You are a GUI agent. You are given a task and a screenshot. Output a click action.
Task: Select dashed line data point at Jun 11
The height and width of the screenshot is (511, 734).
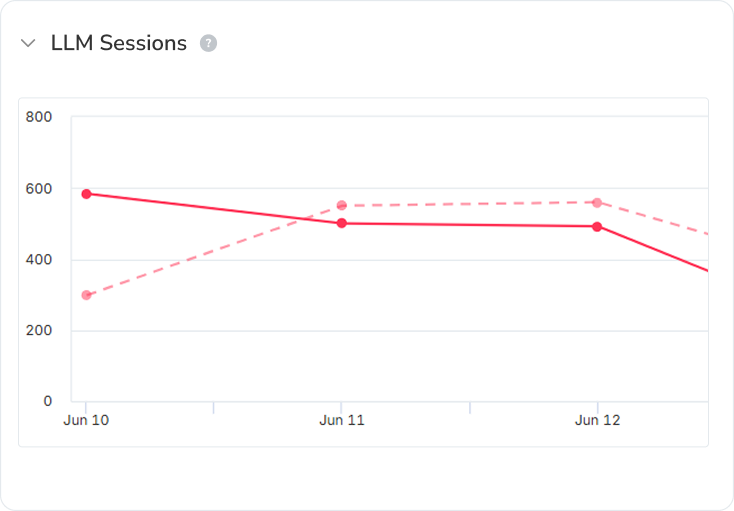[x=342, y=206]
